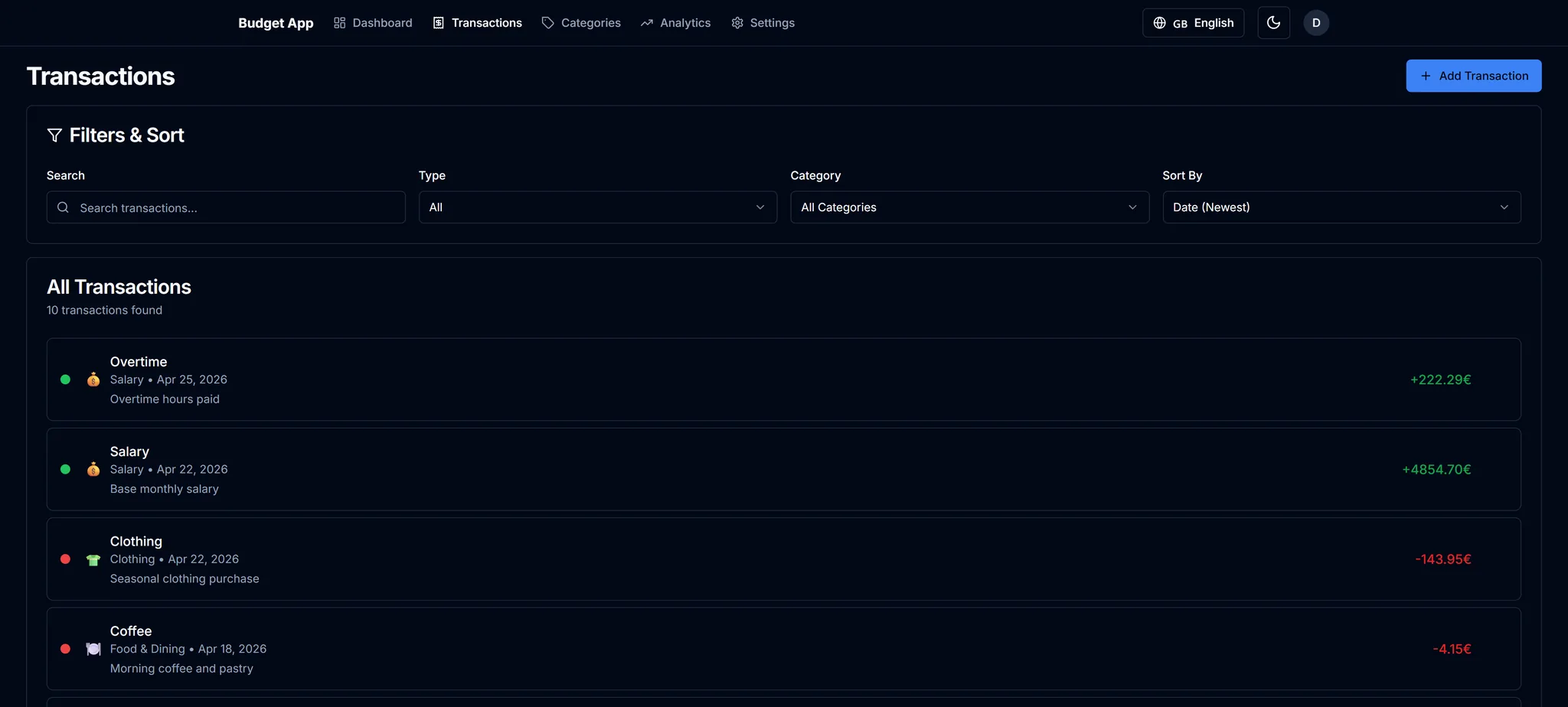Click the green status dot on Salary transaction
This screenshot has width=1568, height=707.
pos(66,469)
